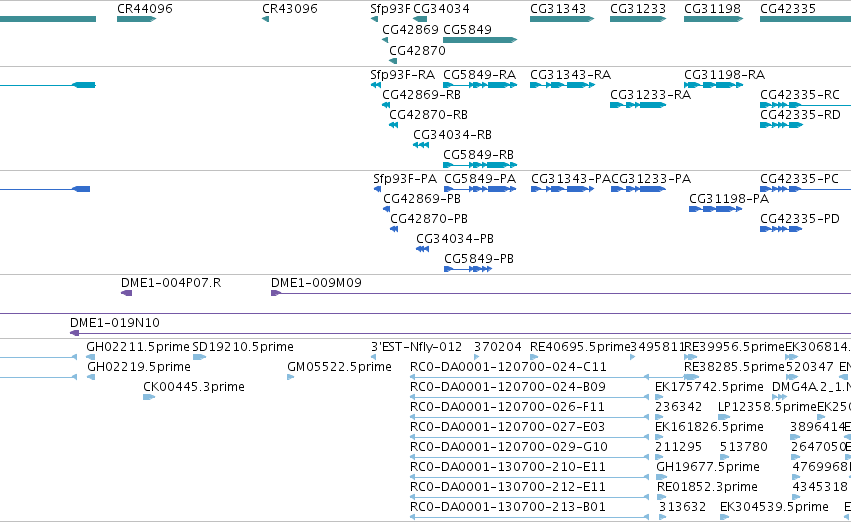Click the CG34034 gene label
Viewport: 851px width, 522px height.
[441, 9]
